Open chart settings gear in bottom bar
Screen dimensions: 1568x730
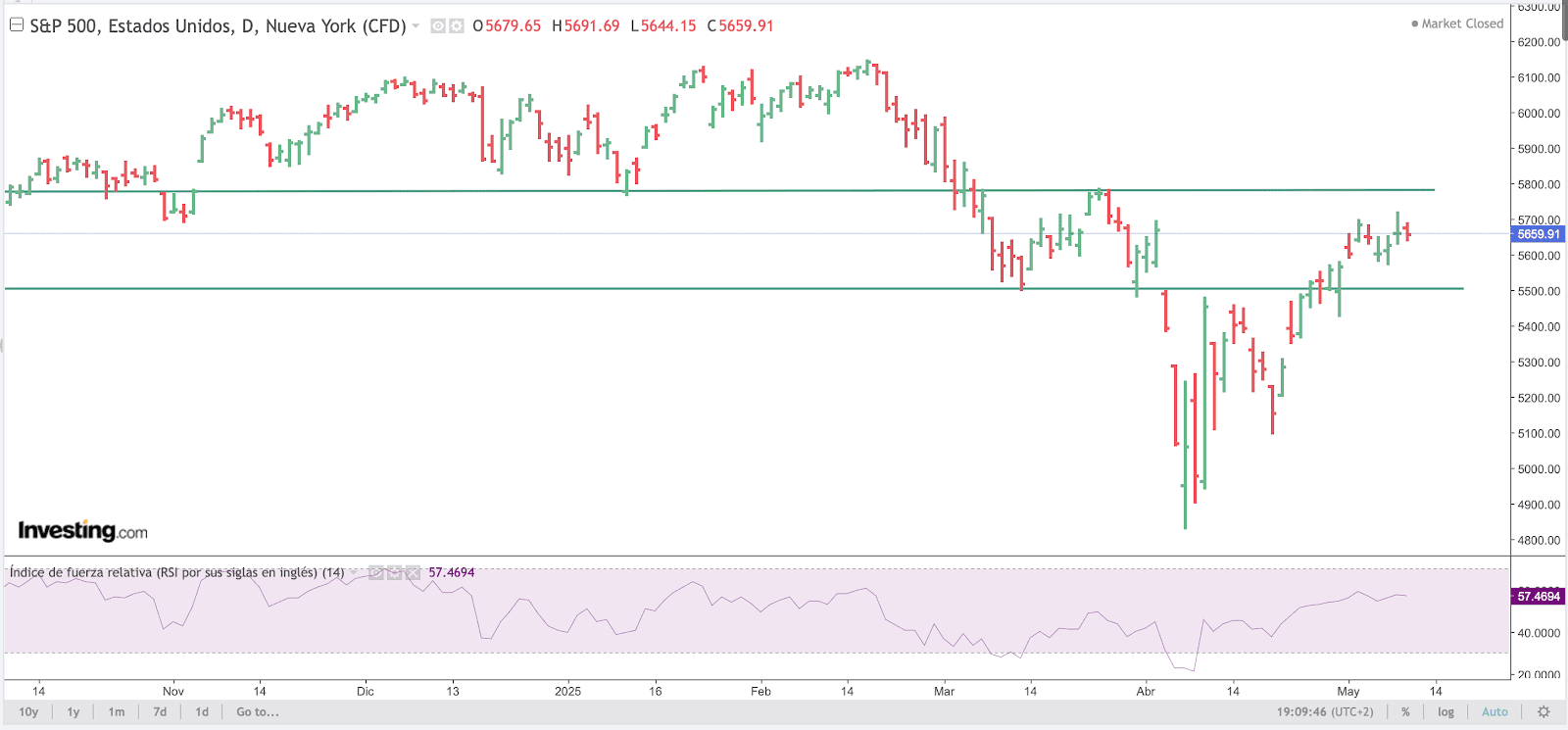(x=1543, y=712)
